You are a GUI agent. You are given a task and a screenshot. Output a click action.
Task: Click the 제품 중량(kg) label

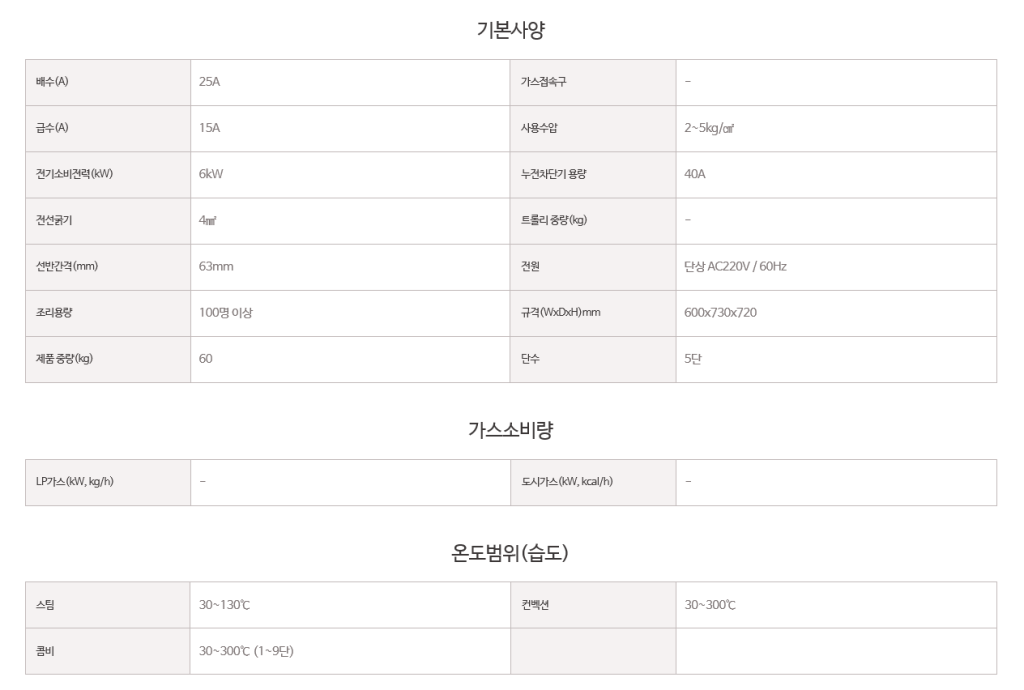(64, 358)
